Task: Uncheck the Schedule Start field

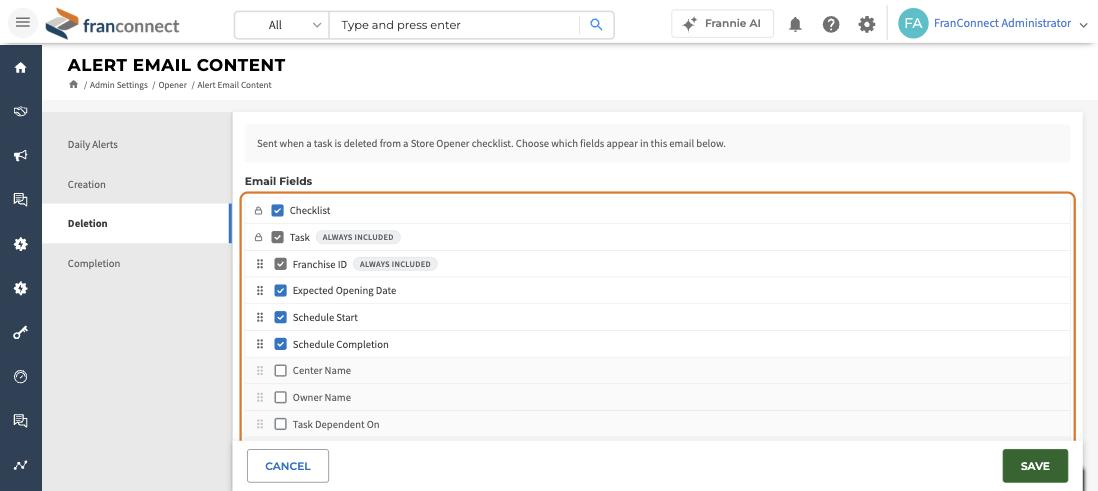Action: click(280, 317)
